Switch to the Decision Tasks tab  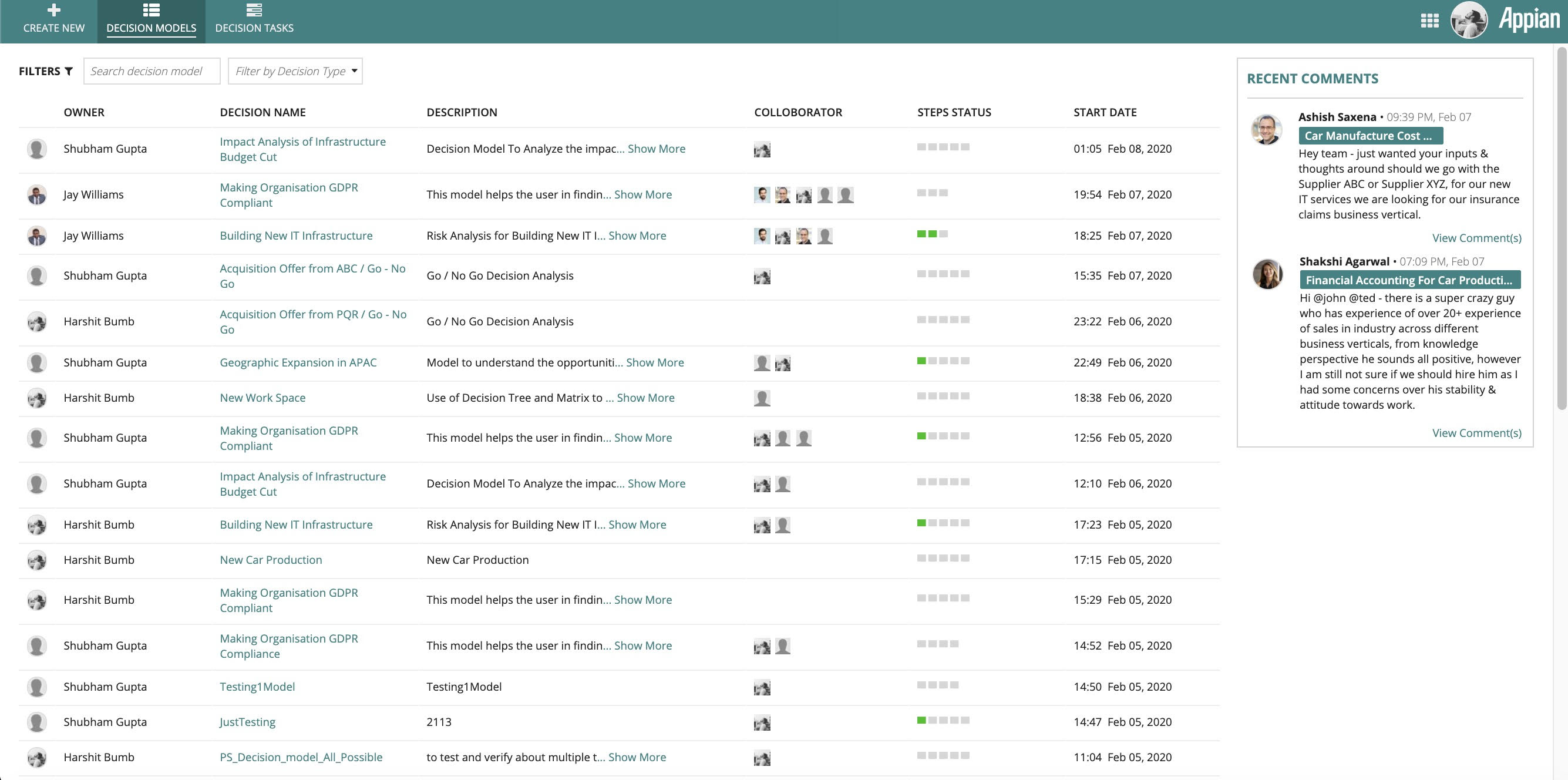[254, 21]
